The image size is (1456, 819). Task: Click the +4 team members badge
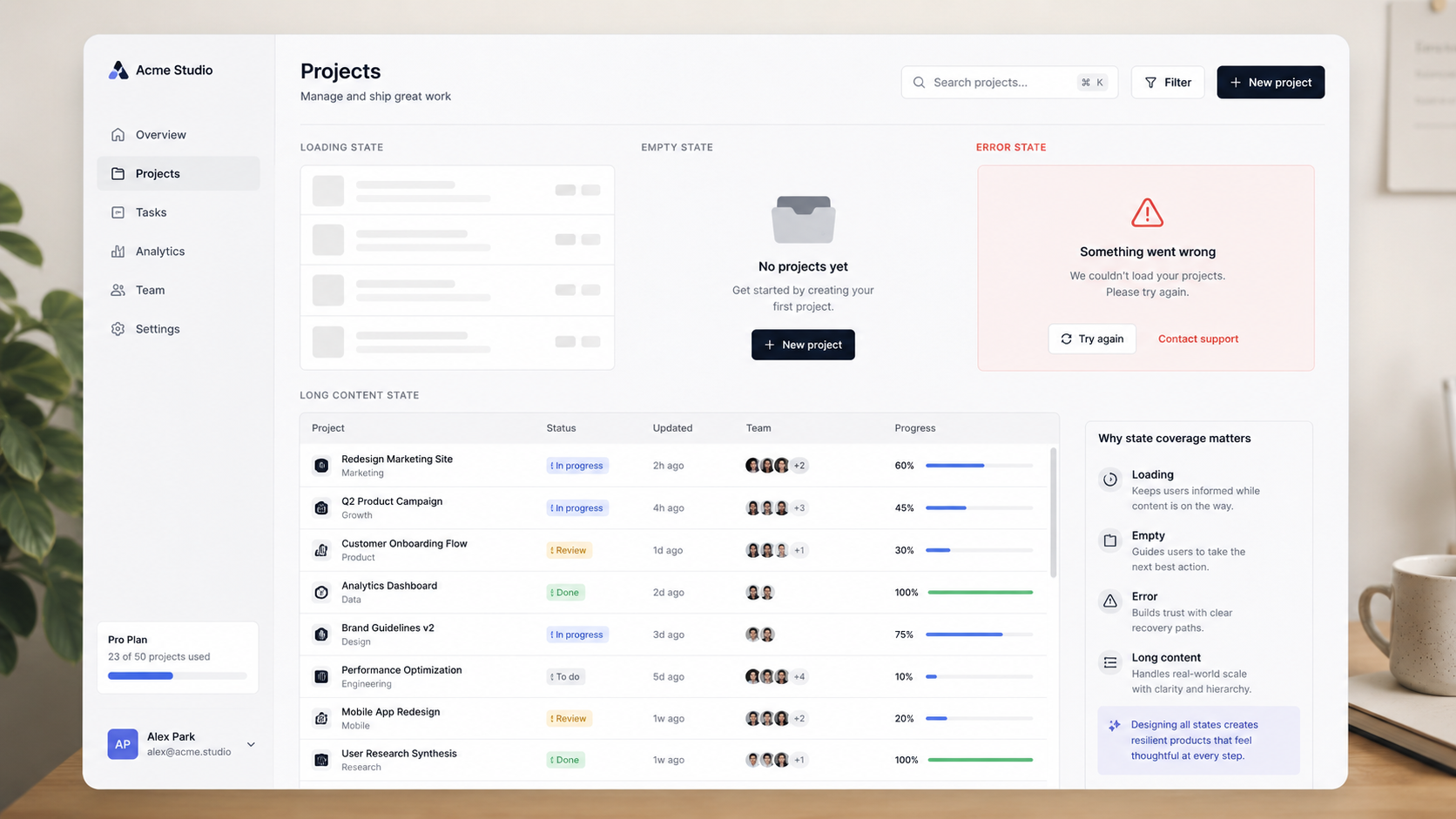(x=799, y=676)
